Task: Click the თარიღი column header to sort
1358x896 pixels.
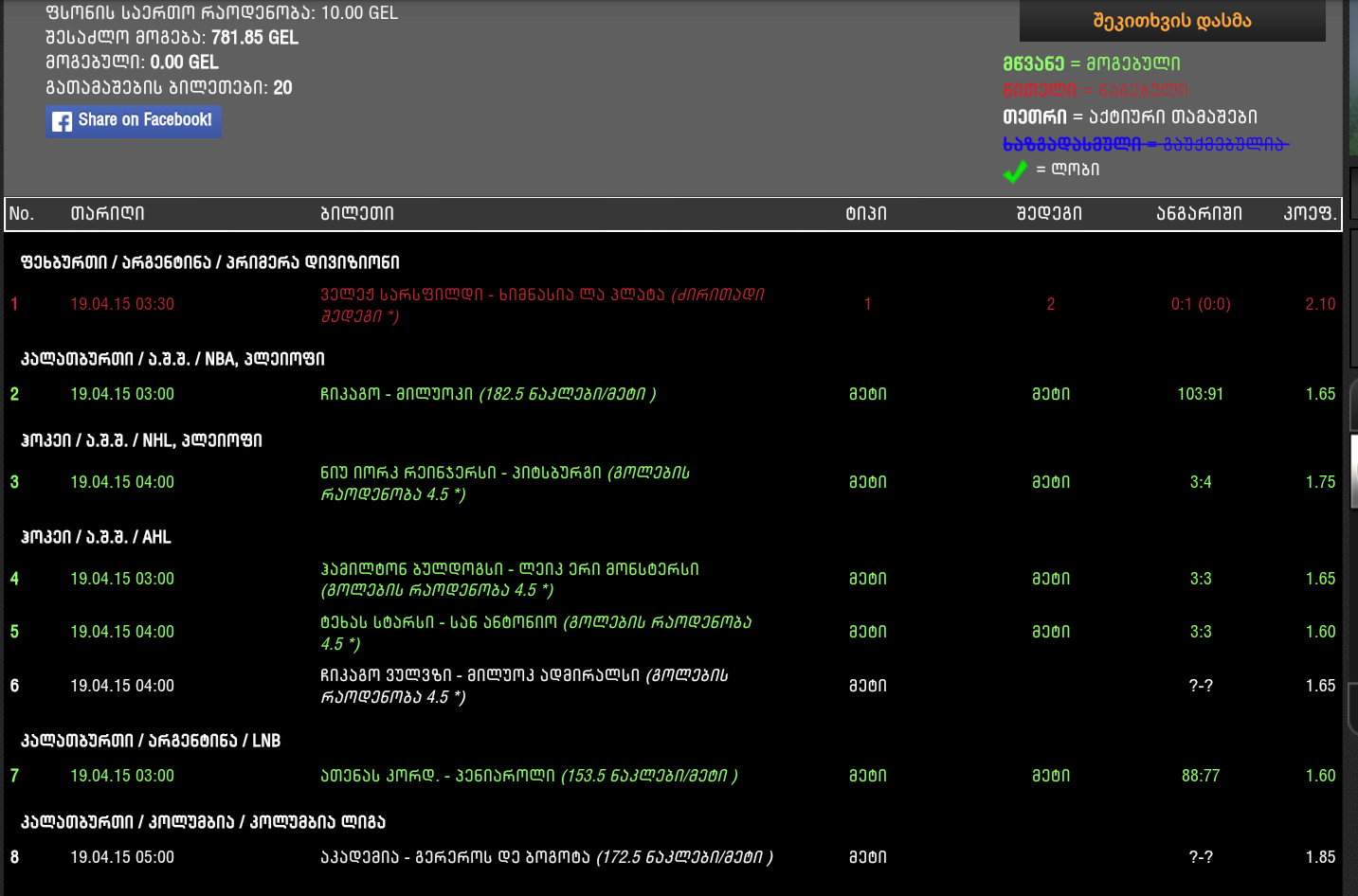Action: tap(107, 213)
